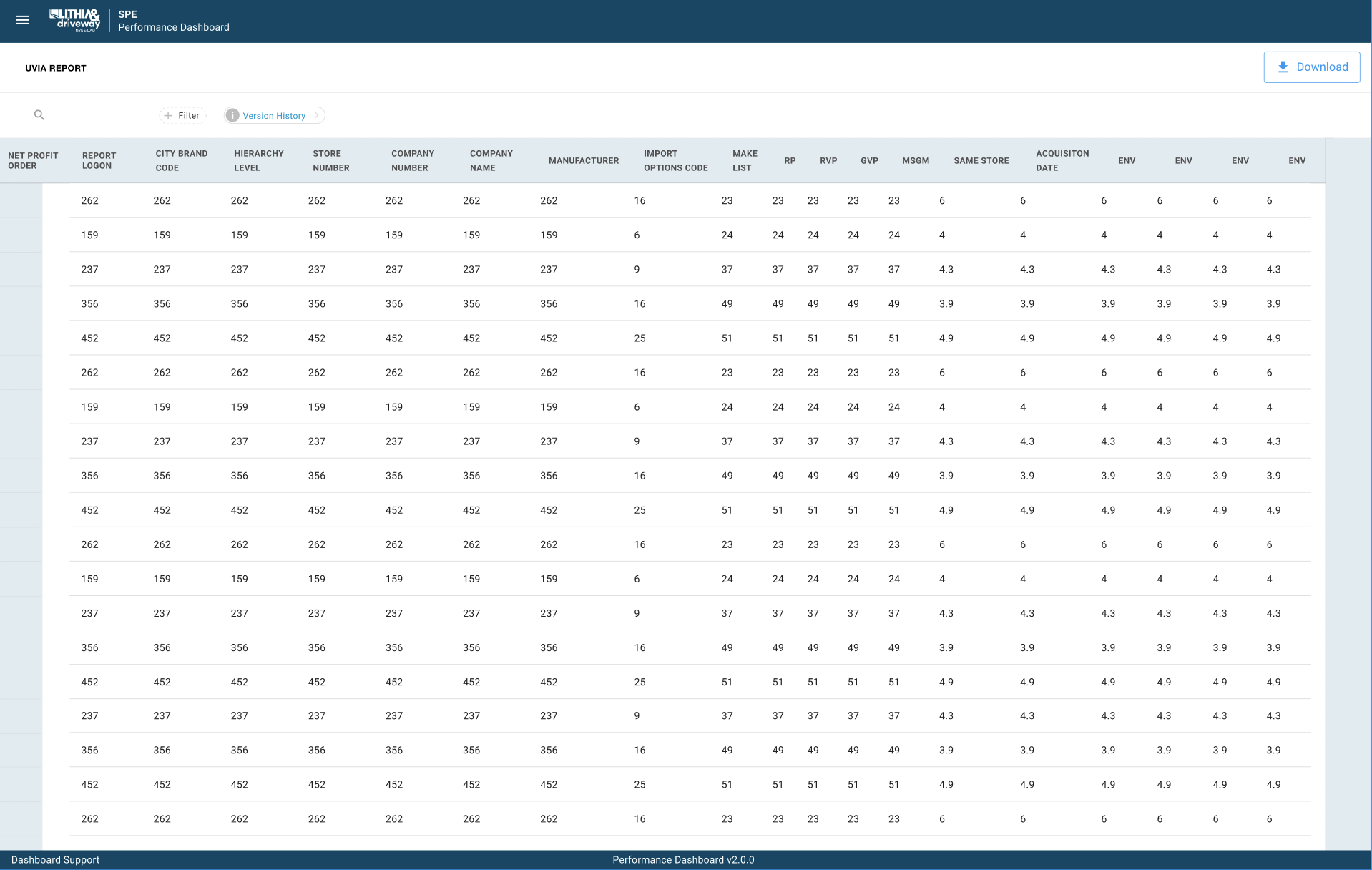This screenshot has width=1372, height=870.
Task: Click the search magnifier icon
Action: pyautogui.click(x=39, y=115)
